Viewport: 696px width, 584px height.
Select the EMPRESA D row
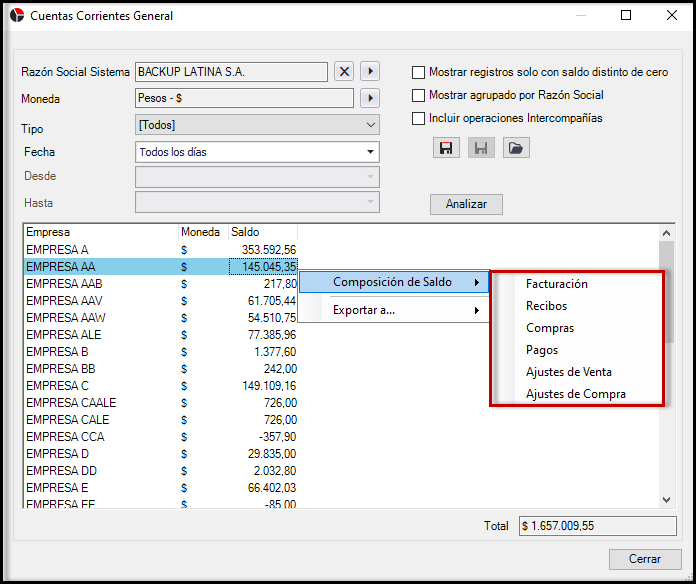tap(160, 454)
